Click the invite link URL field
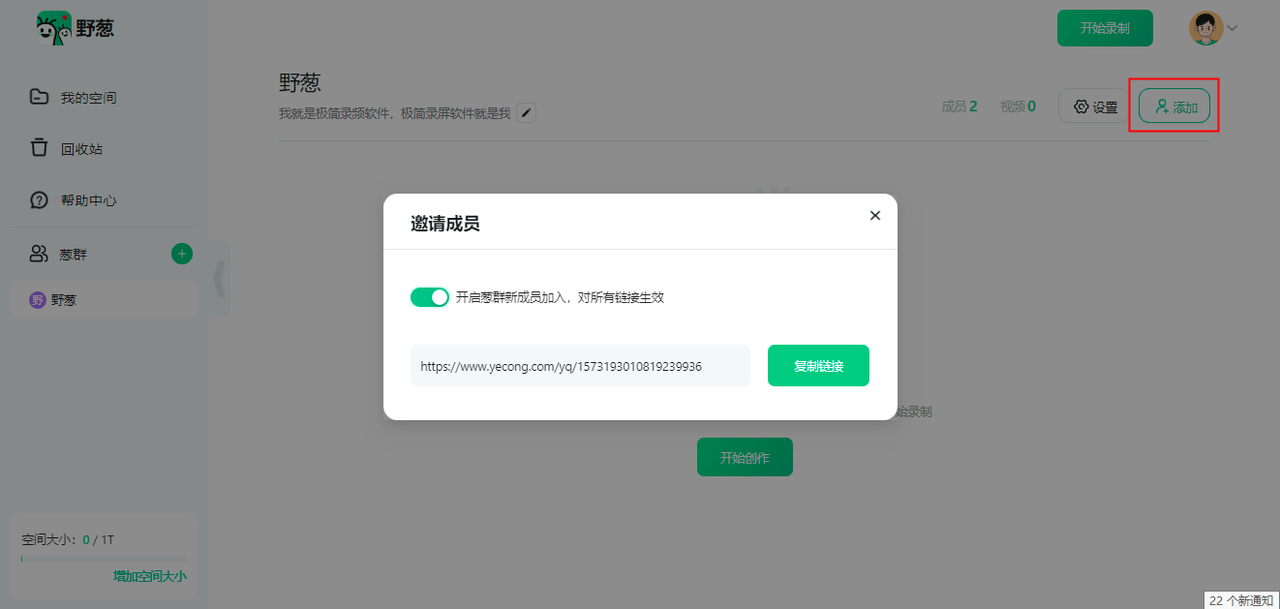 tap(580, 366)
